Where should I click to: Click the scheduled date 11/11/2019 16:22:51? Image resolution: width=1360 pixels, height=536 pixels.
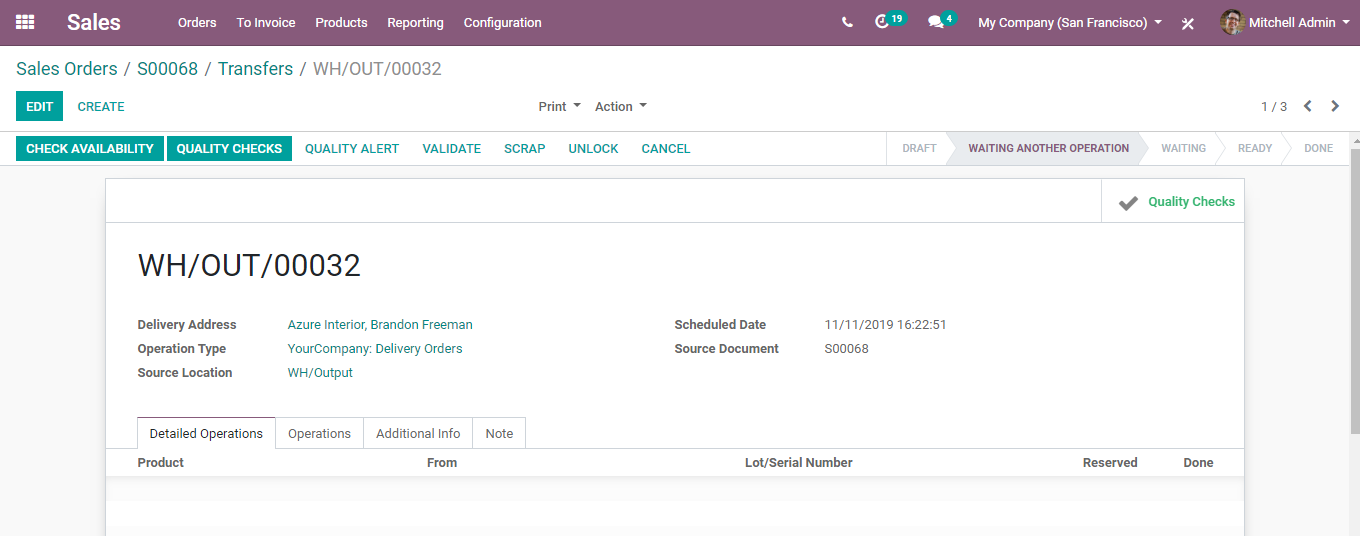coord(885,325)
